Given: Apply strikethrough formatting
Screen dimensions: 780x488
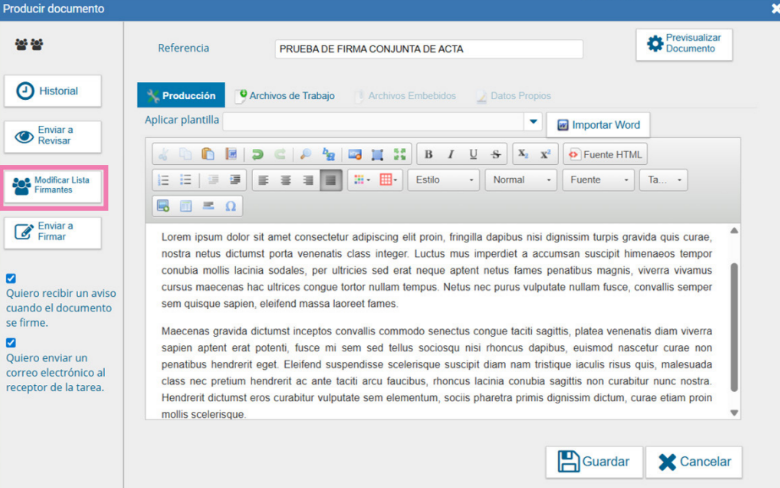Looking at the screenshot, I should [495, 154].
